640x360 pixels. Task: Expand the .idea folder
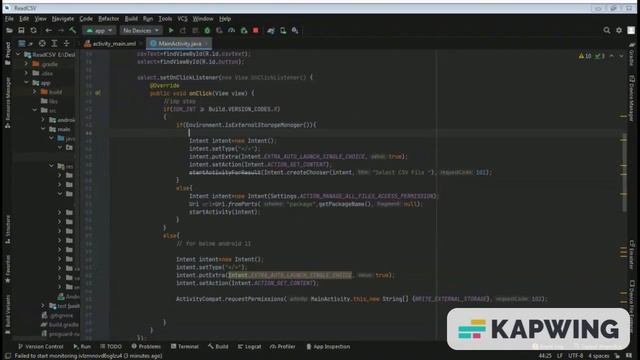[x=27, y=73]
